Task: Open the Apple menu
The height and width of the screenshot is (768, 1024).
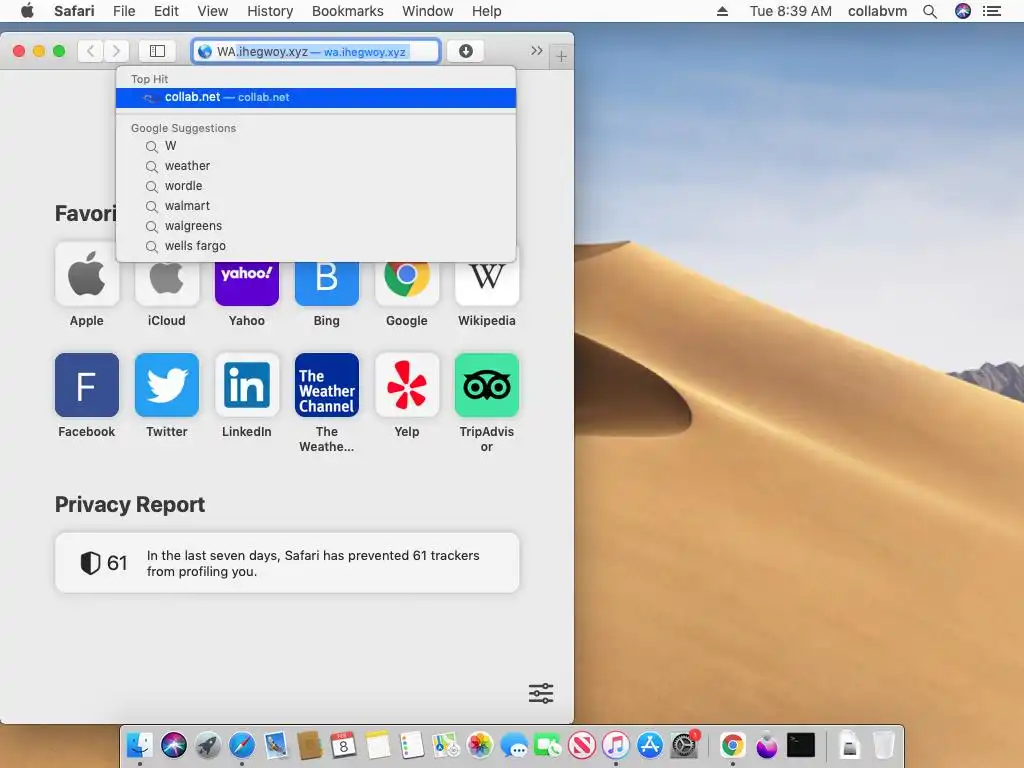Action: pos(27,11)
